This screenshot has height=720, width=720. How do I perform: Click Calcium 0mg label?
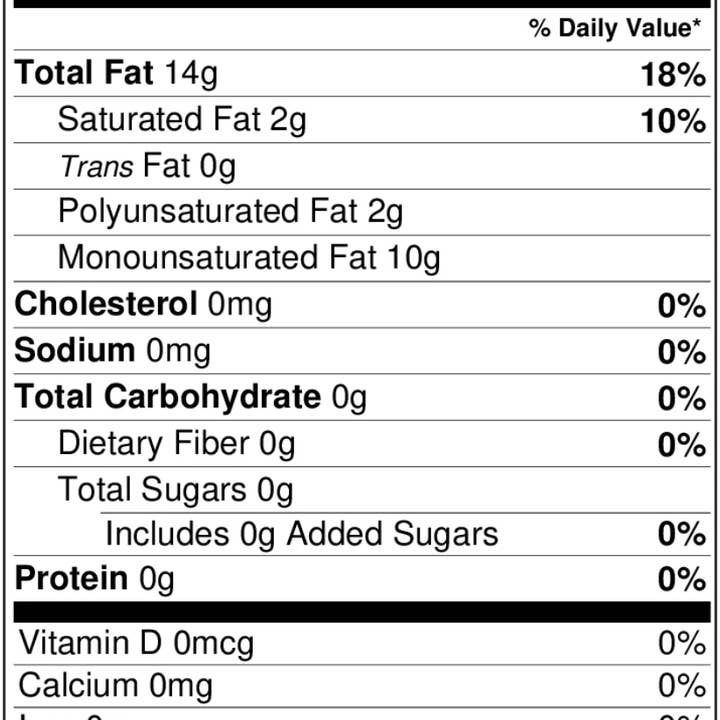(x=115, y=686)
